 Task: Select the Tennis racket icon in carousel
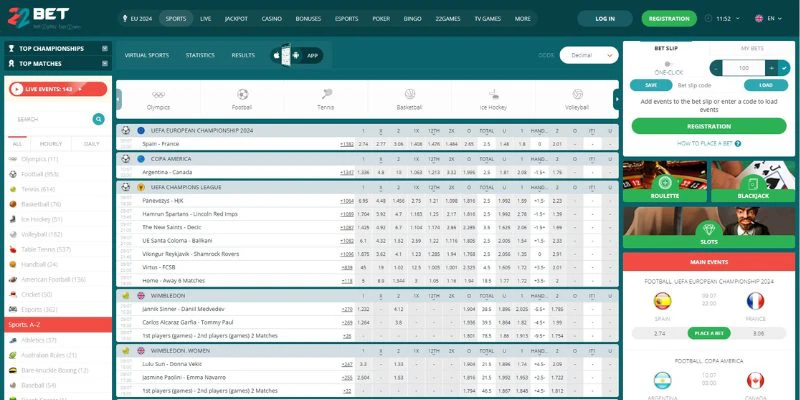point(327,94)
